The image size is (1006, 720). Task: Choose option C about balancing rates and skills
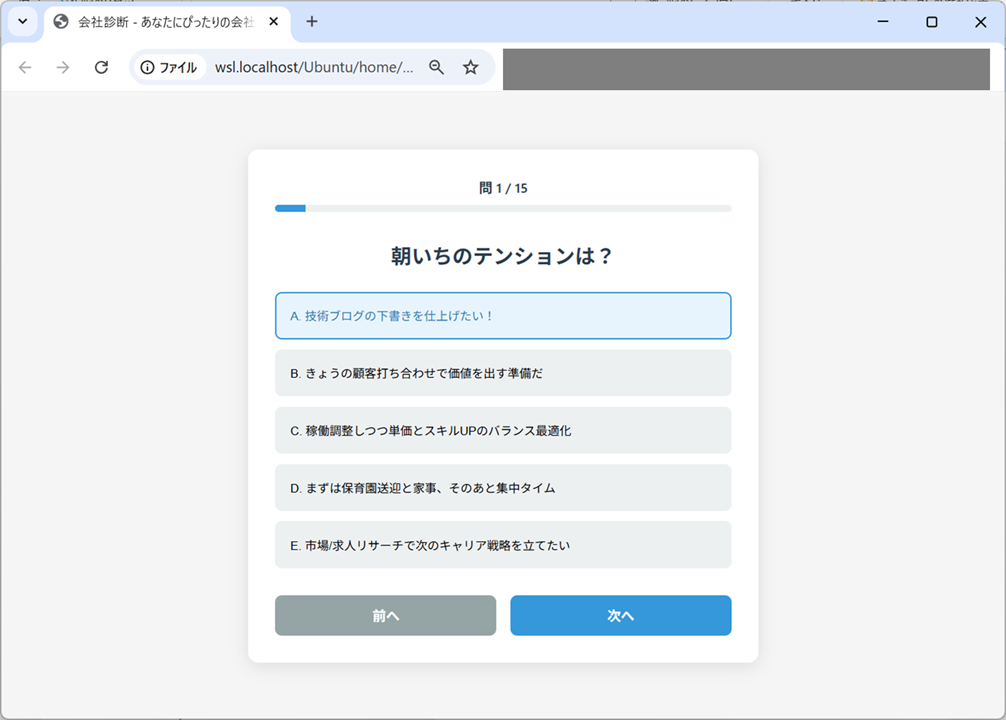pyautogui.click(x=503, y=430)
